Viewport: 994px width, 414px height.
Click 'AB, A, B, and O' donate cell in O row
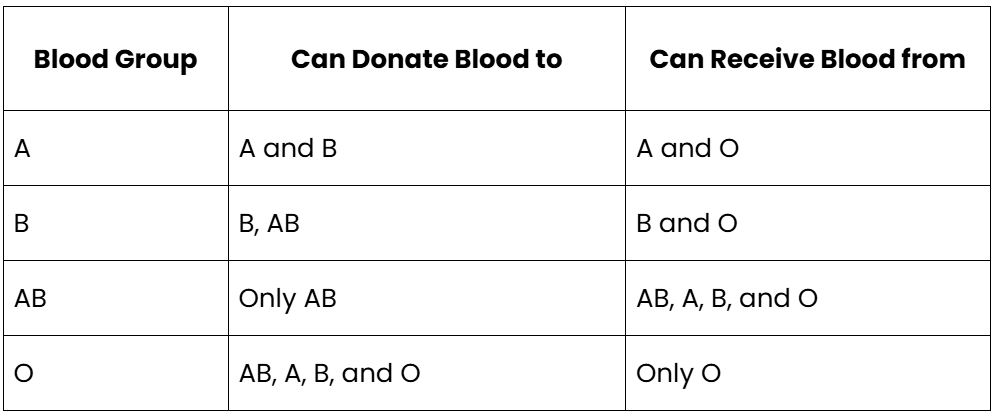coord(427,373)
